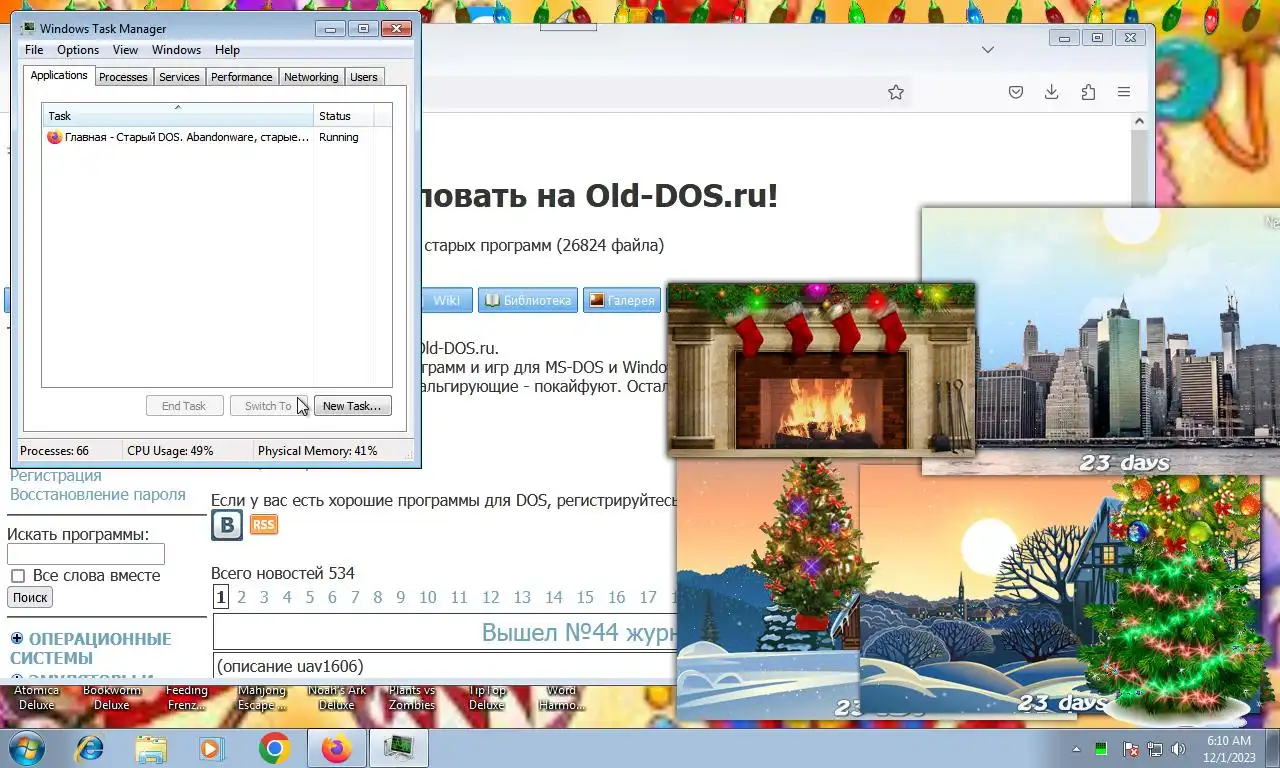Click the green CPU meter tray icon
This screenshot has height=768, width=1280.
click(1101, 748)
